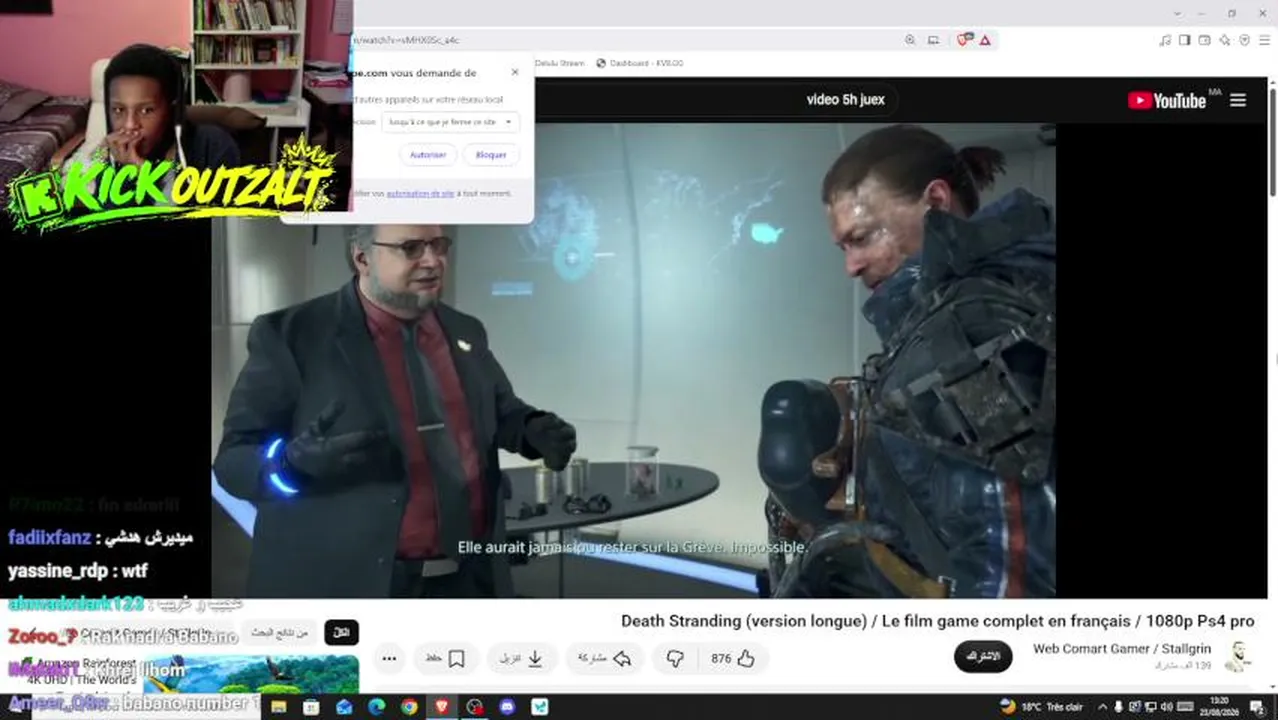Open Discord from taskbar

pyautogui.click(x=507, y=707)
